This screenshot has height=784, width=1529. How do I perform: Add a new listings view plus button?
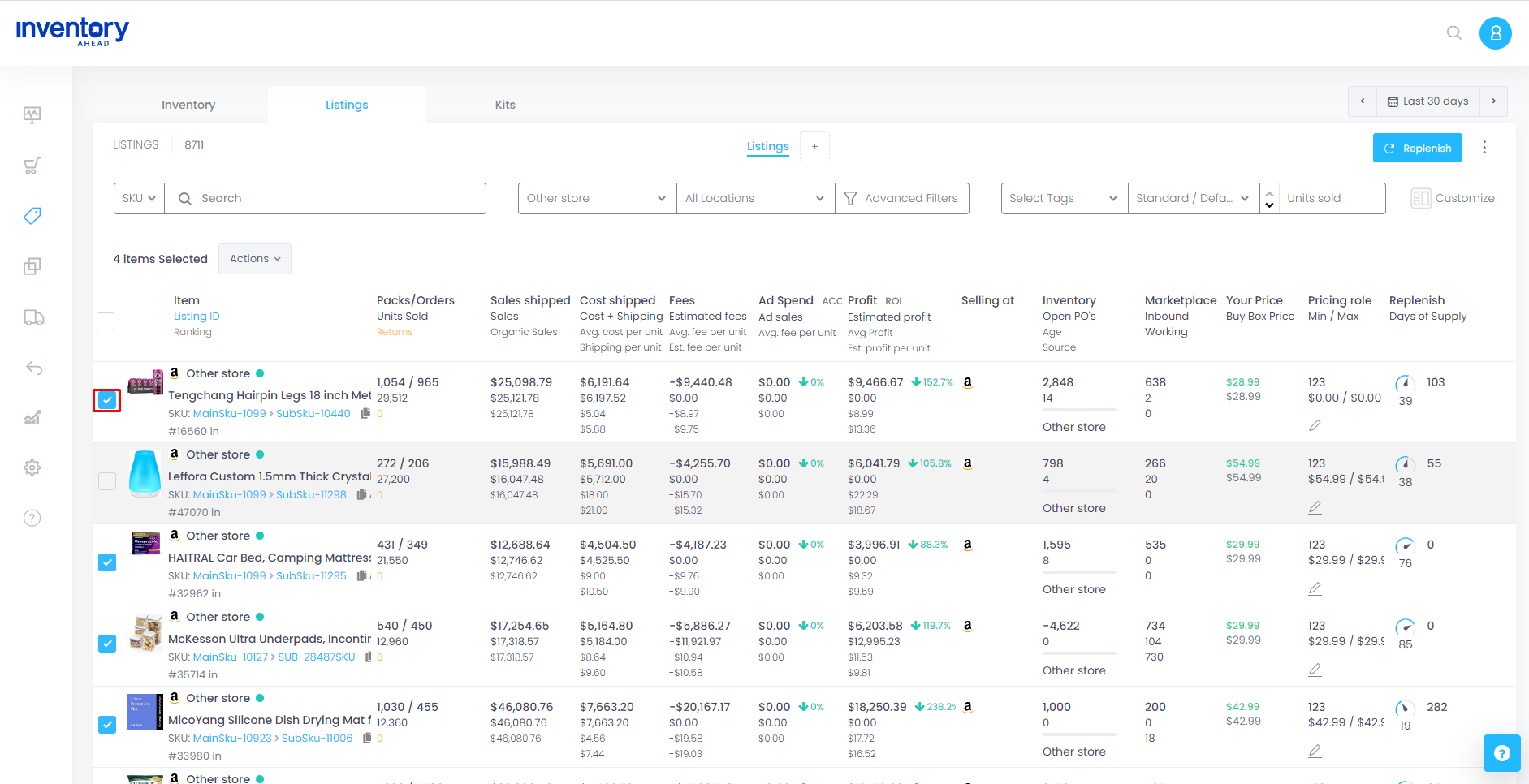point(814,147)
